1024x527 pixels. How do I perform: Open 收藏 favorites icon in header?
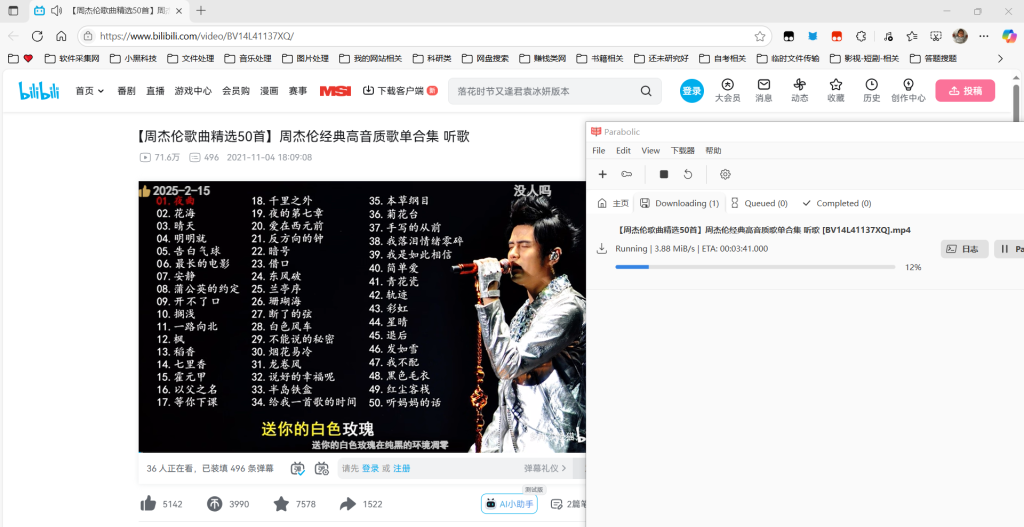pyautogui.click(x=835, y=91)
